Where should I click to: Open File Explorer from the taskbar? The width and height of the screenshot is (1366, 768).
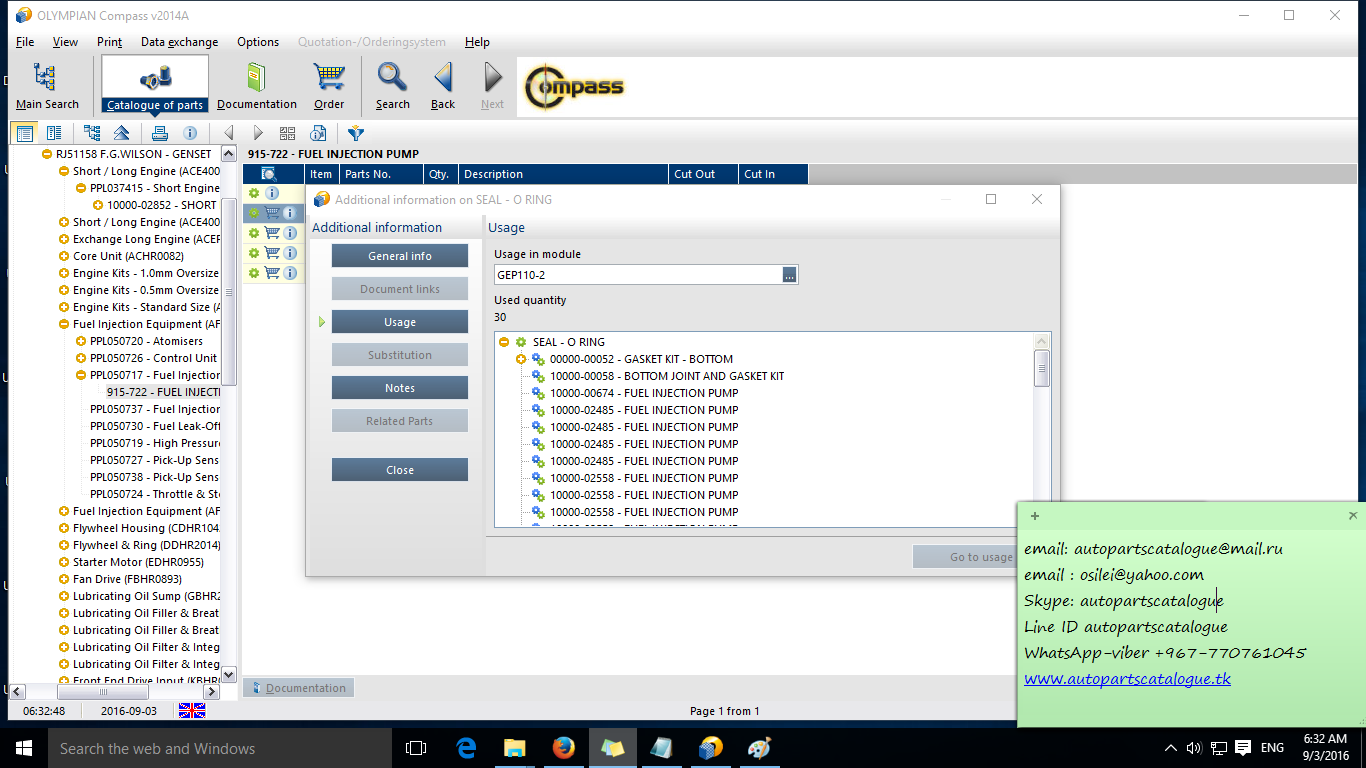(x=515, y=748)
